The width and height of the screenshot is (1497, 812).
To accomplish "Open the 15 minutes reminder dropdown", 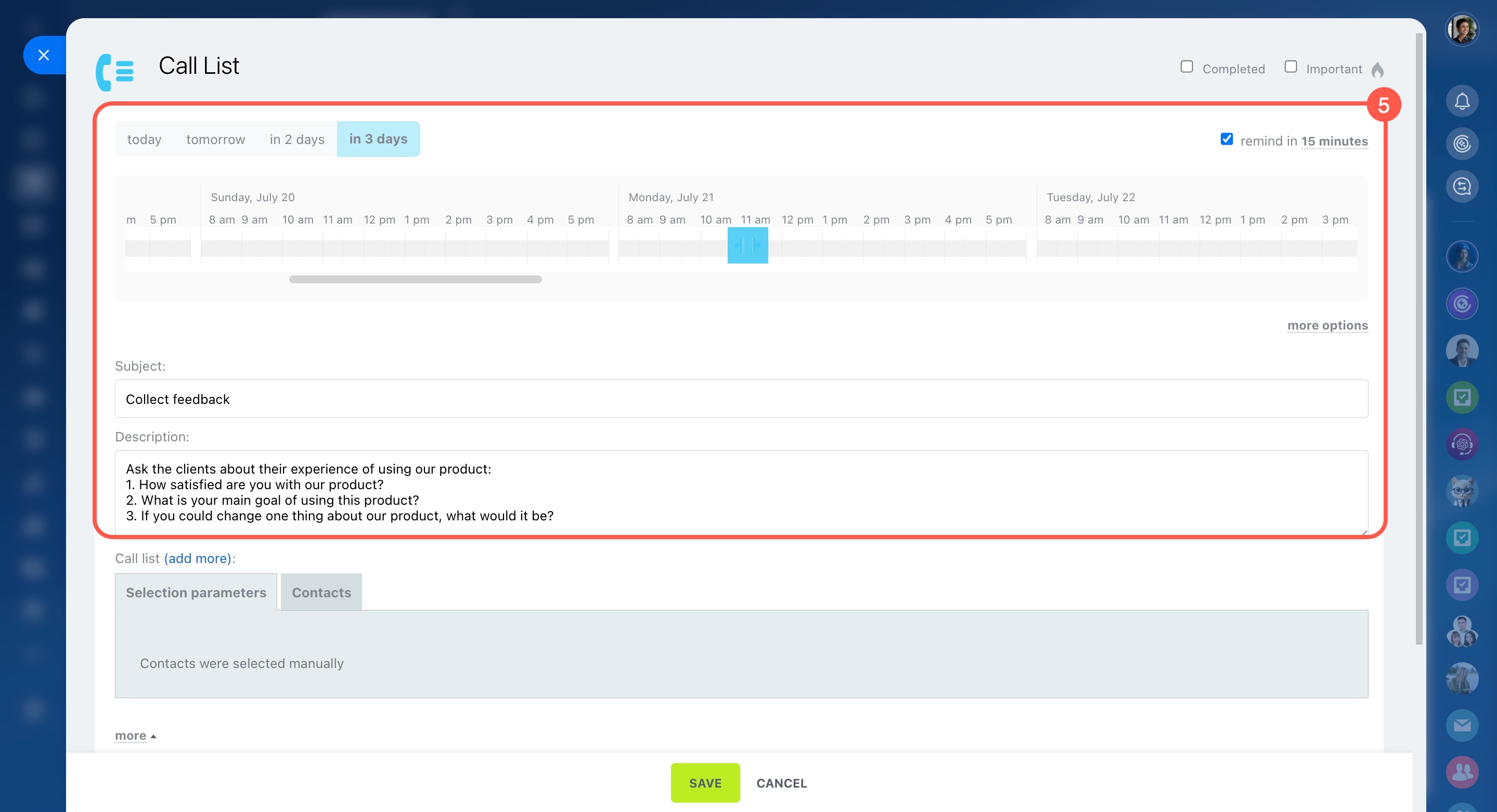I will point(1334,141).
